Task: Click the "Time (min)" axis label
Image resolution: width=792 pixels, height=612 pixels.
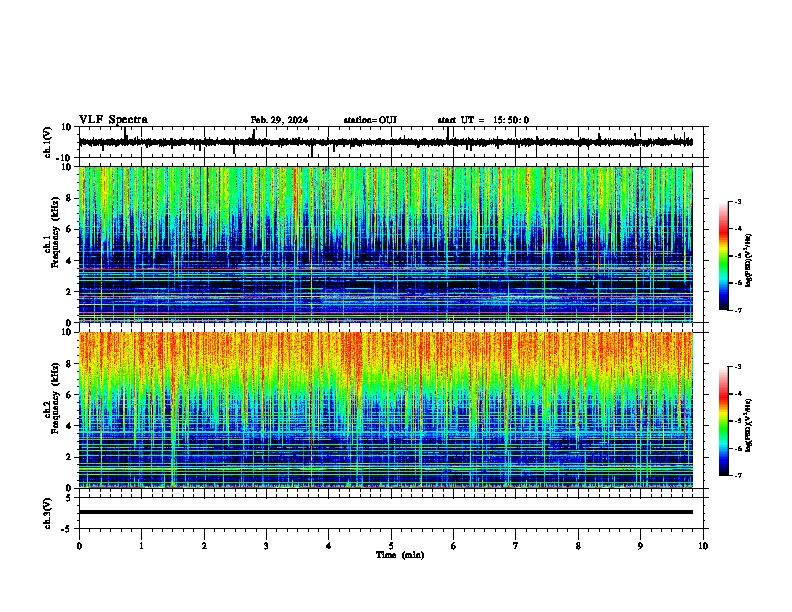Action: coord(400,554)
